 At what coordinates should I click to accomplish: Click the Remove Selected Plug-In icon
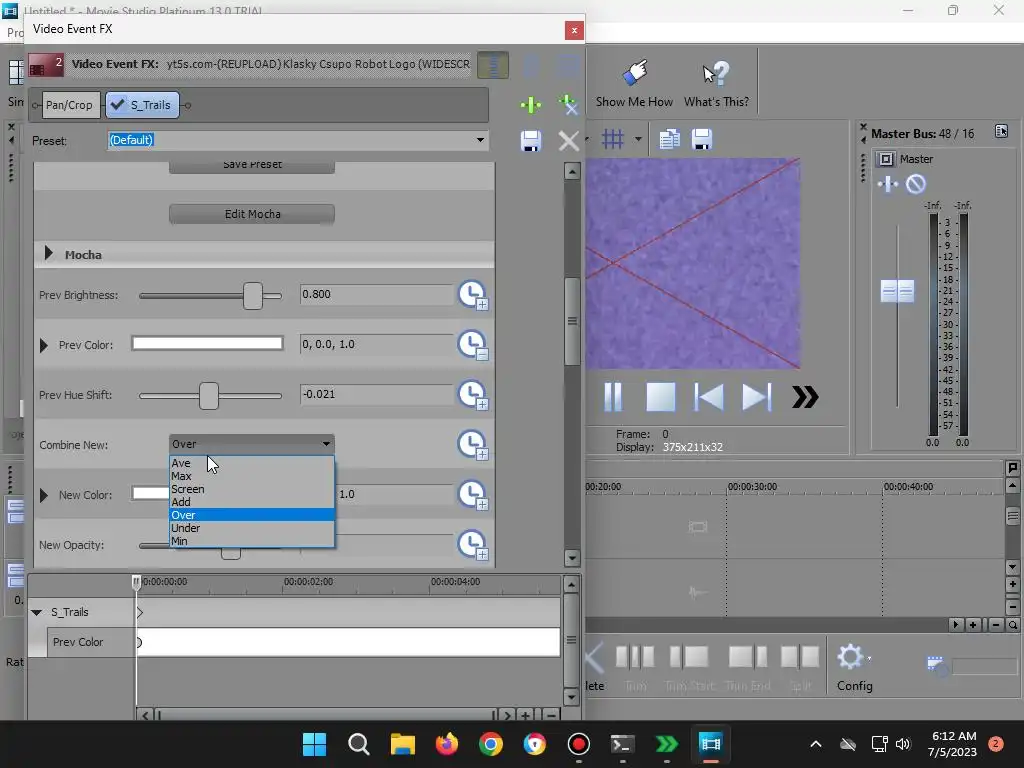(569, 104)
